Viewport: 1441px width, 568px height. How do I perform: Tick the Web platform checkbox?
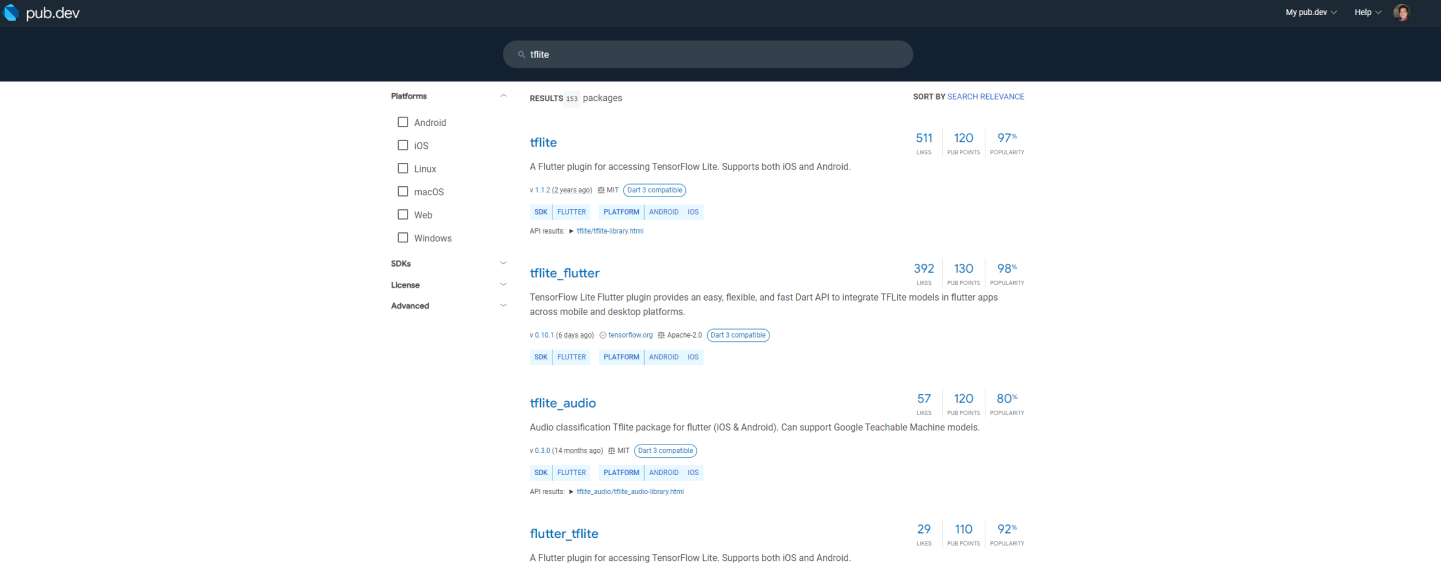click(403, 214)
